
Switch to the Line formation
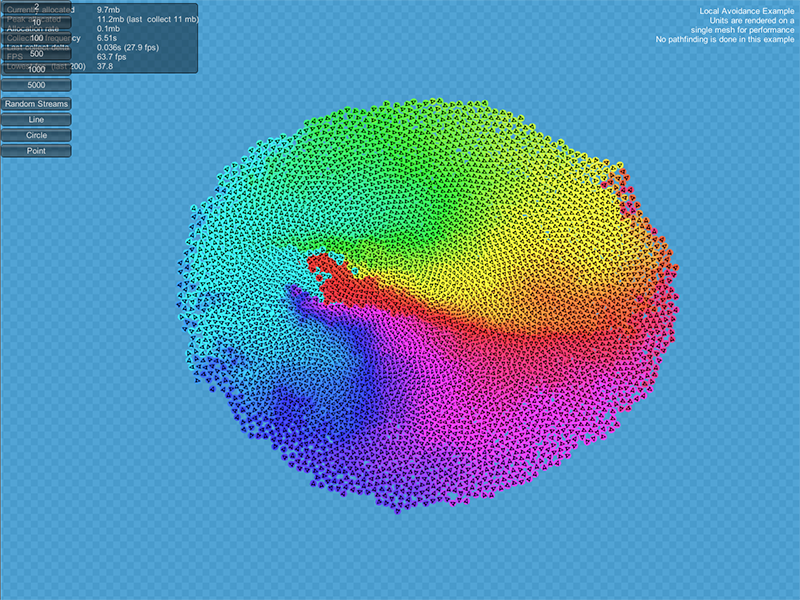click(36, 119)
